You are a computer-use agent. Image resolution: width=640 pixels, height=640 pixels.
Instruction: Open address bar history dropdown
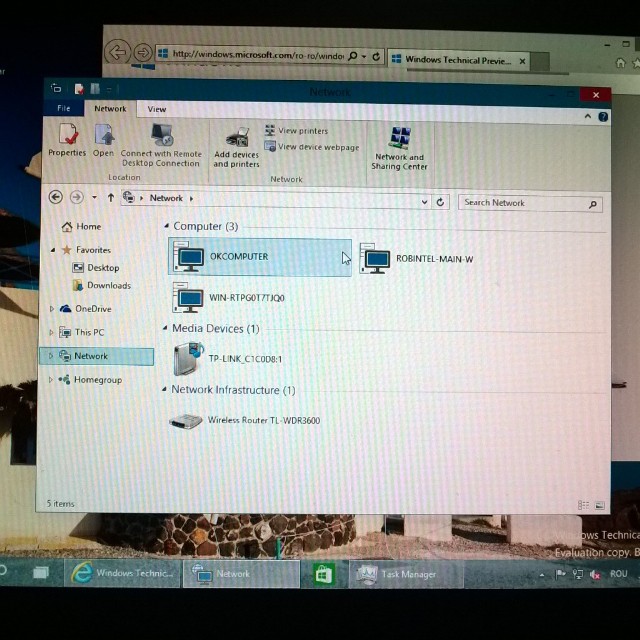tap(424, 202)
